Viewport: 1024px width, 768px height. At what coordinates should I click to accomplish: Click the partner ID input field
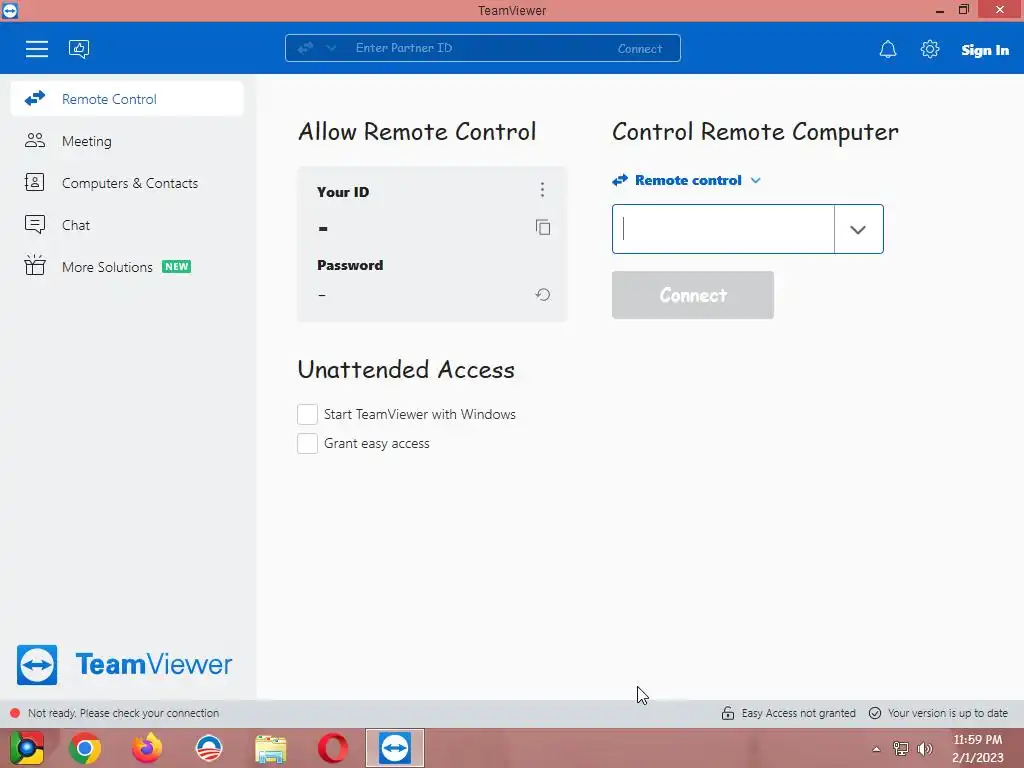(723, 229)
